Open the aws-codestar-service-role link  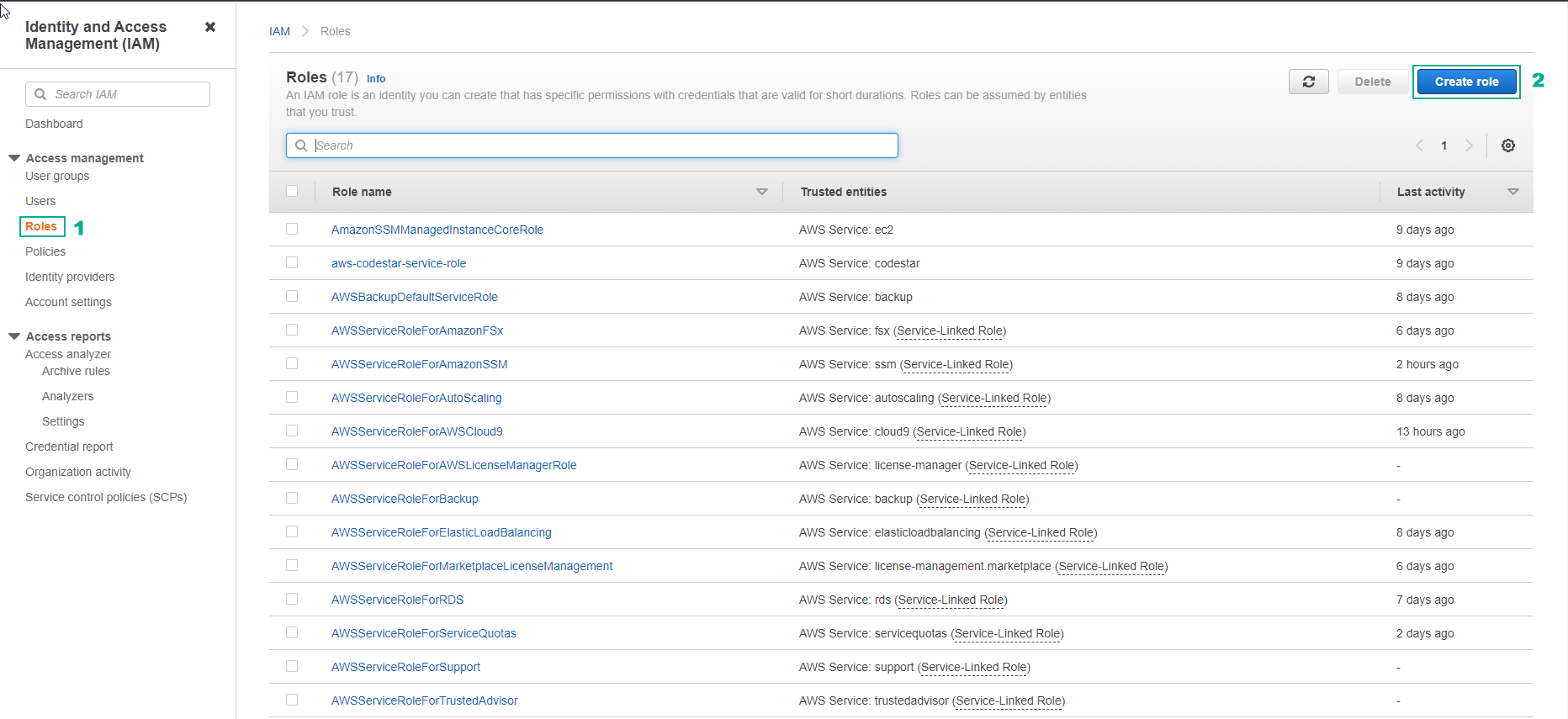[x=399, y=263]
